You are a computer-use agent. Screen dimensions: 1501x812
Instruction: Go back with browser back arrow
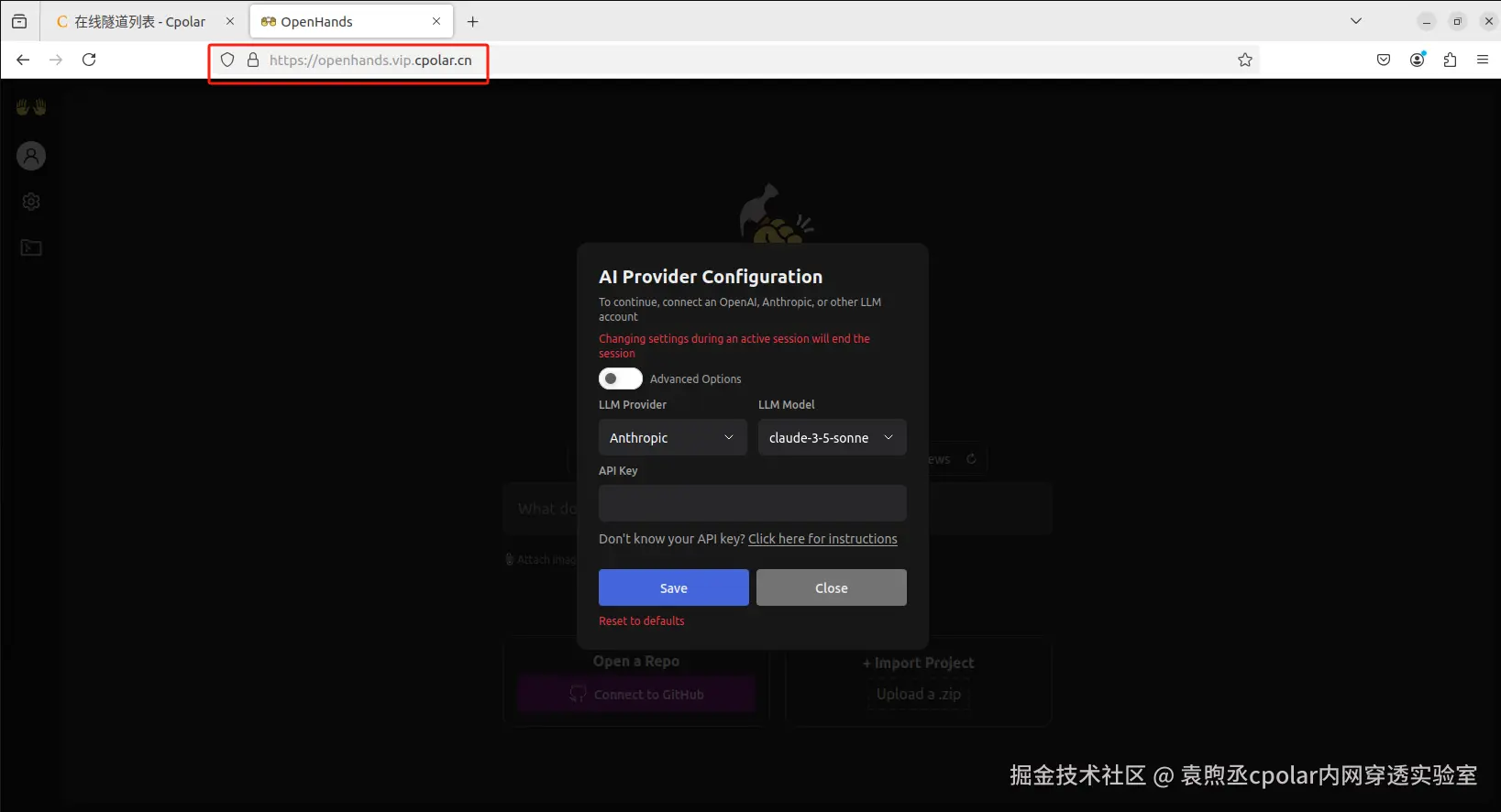(x=23, y=60)
